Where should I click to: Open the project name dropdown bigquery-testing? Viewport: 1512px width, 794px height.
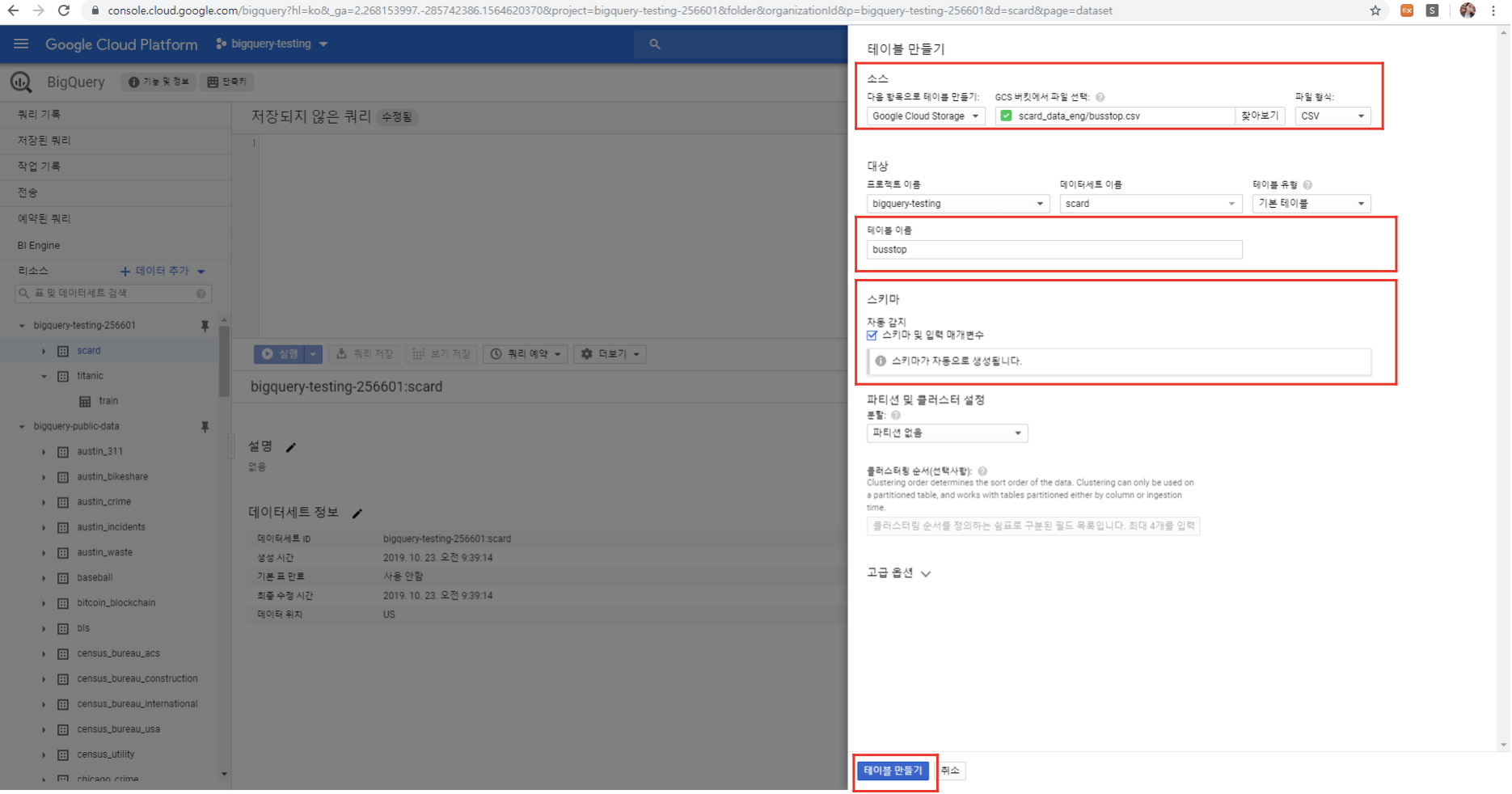958,204
